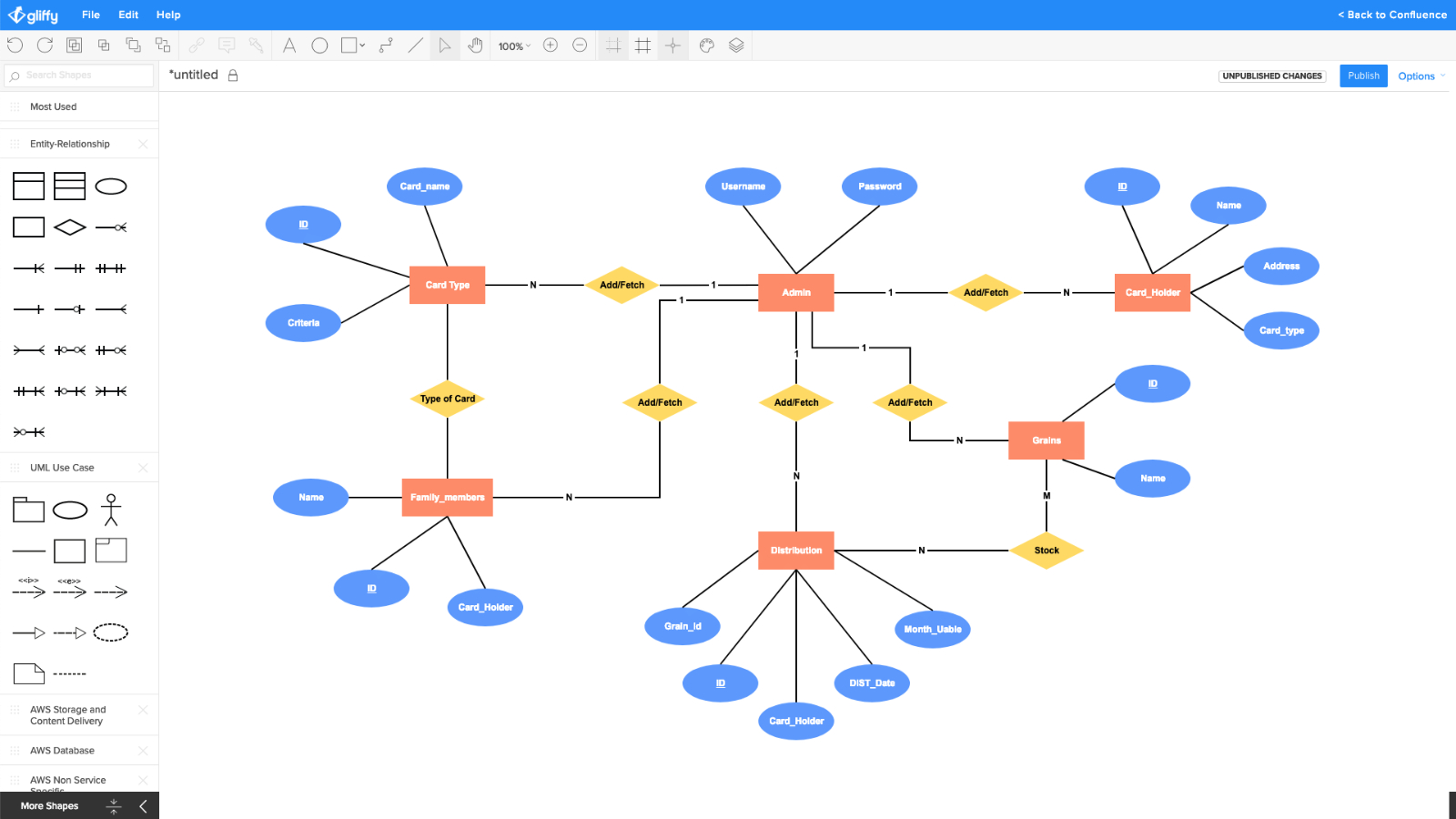Select the Line tool
Viewport: 1456px width, 819px height.
click(415, 45)
